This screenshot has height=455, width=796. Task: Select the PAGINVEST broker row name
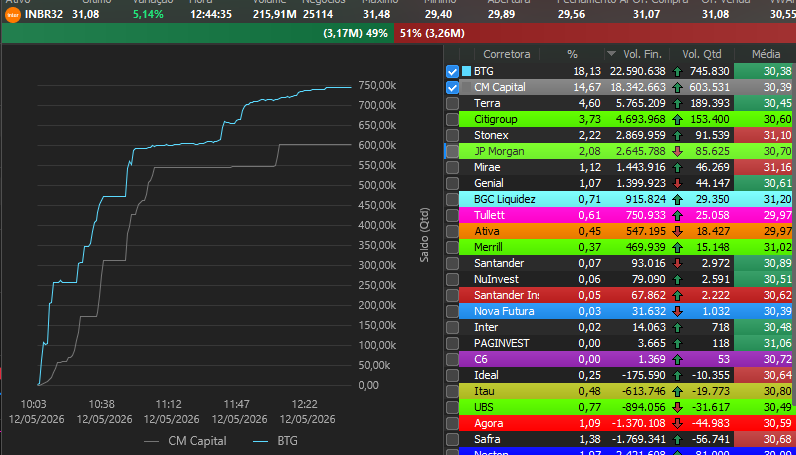coord(502,343)
